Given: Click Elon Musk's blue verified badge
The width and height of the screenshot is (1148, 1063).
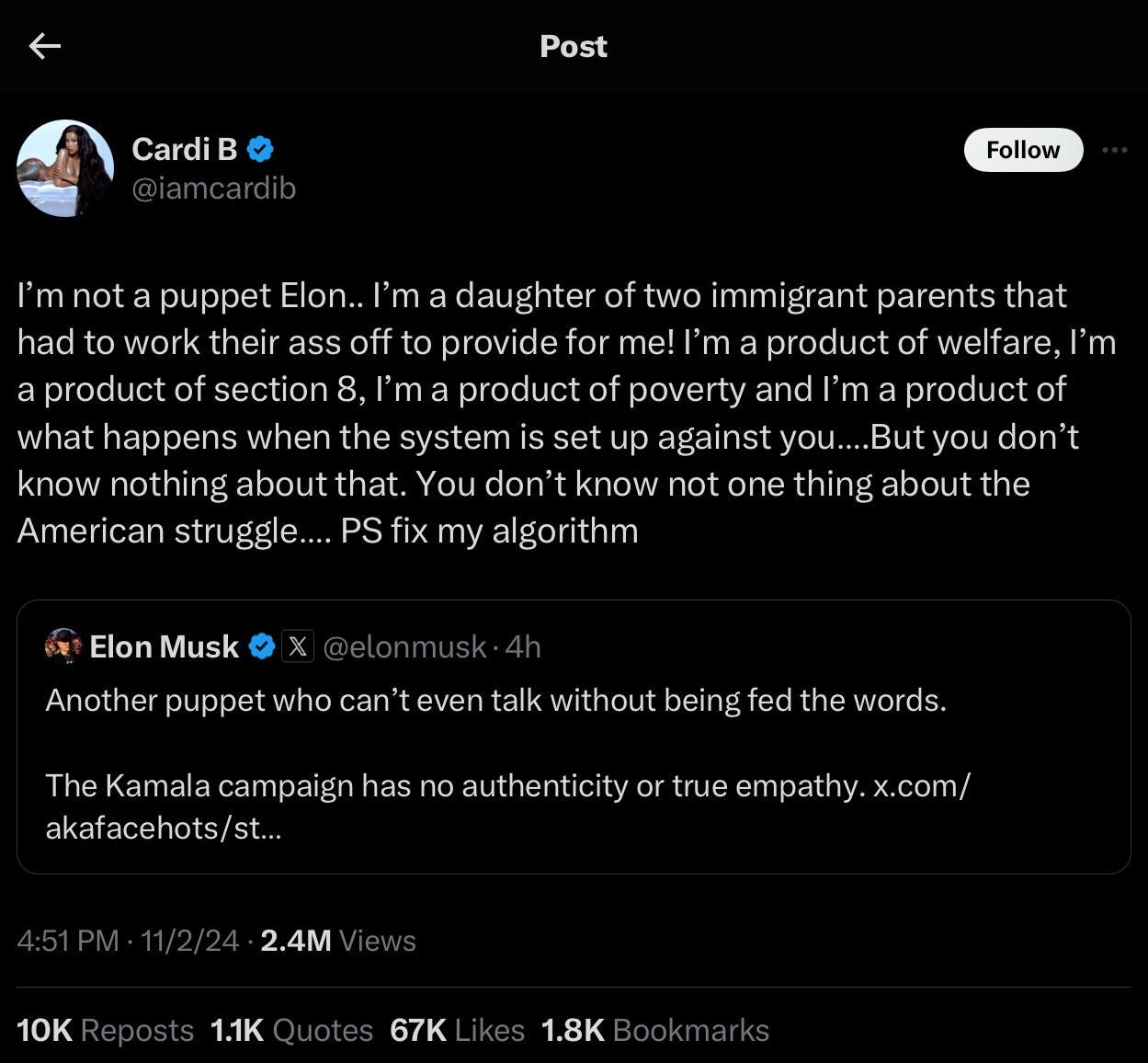Looking at the screenshot, I should tap(263, 646).
